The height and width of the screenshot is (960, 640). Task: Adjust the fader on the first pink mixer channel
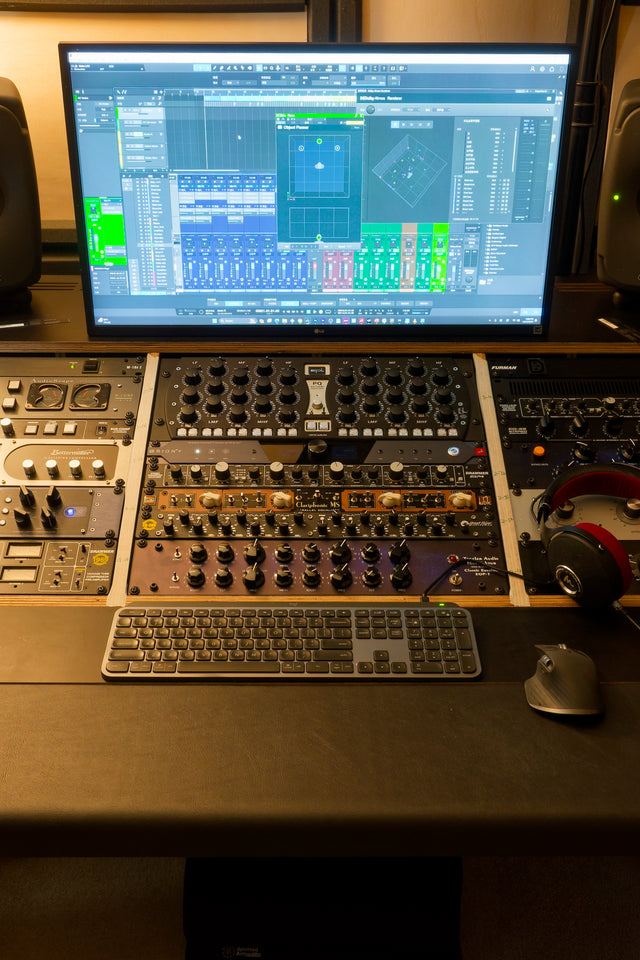pos(330,269)
